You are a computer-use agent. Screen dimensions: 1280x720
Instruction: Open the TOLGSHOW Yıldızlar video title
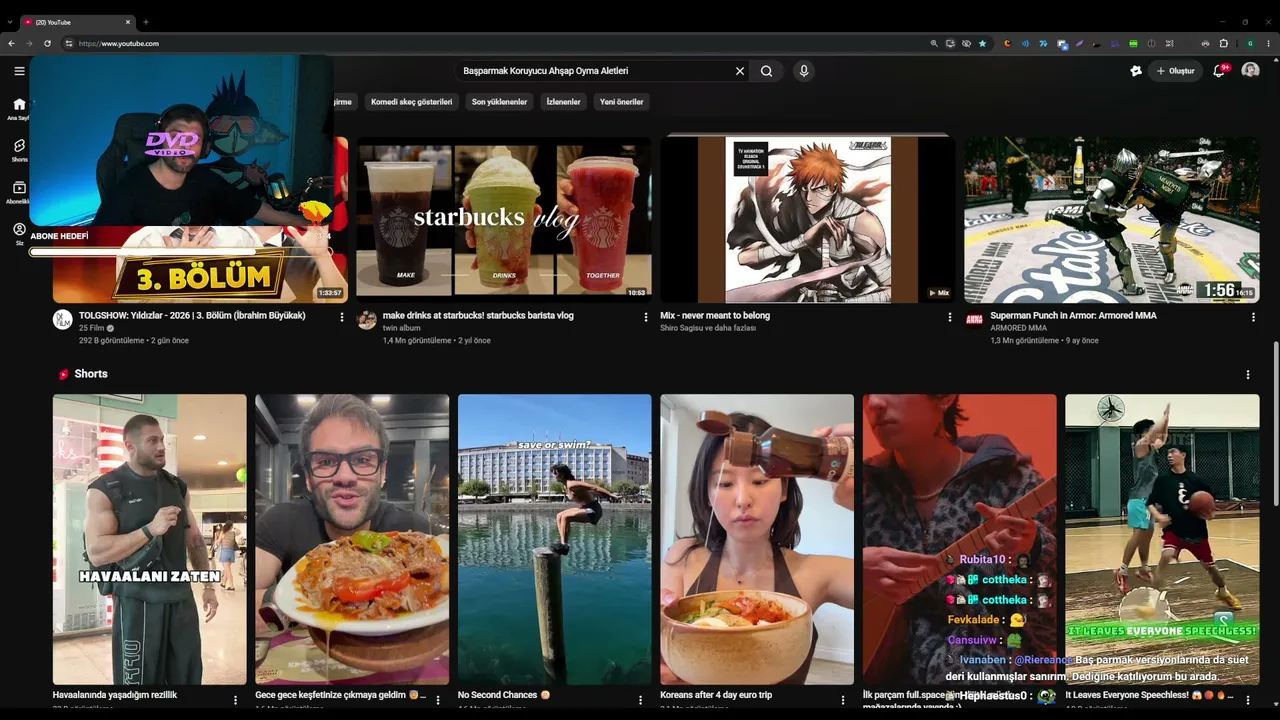(x=192, y=315)
